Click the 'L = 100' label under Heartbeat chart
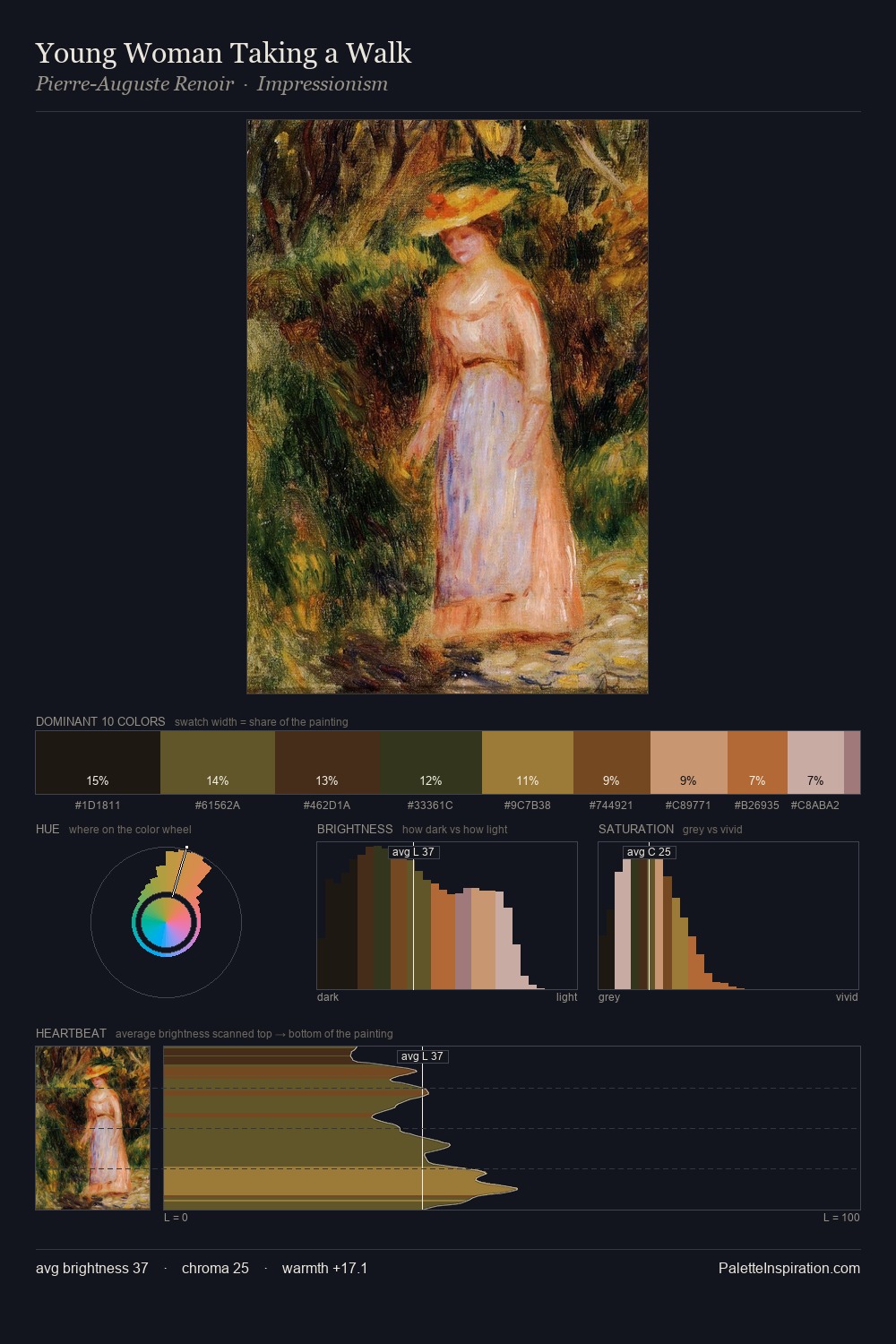896x1344 pixels. pyautogui.click(x=841, y=1218)
